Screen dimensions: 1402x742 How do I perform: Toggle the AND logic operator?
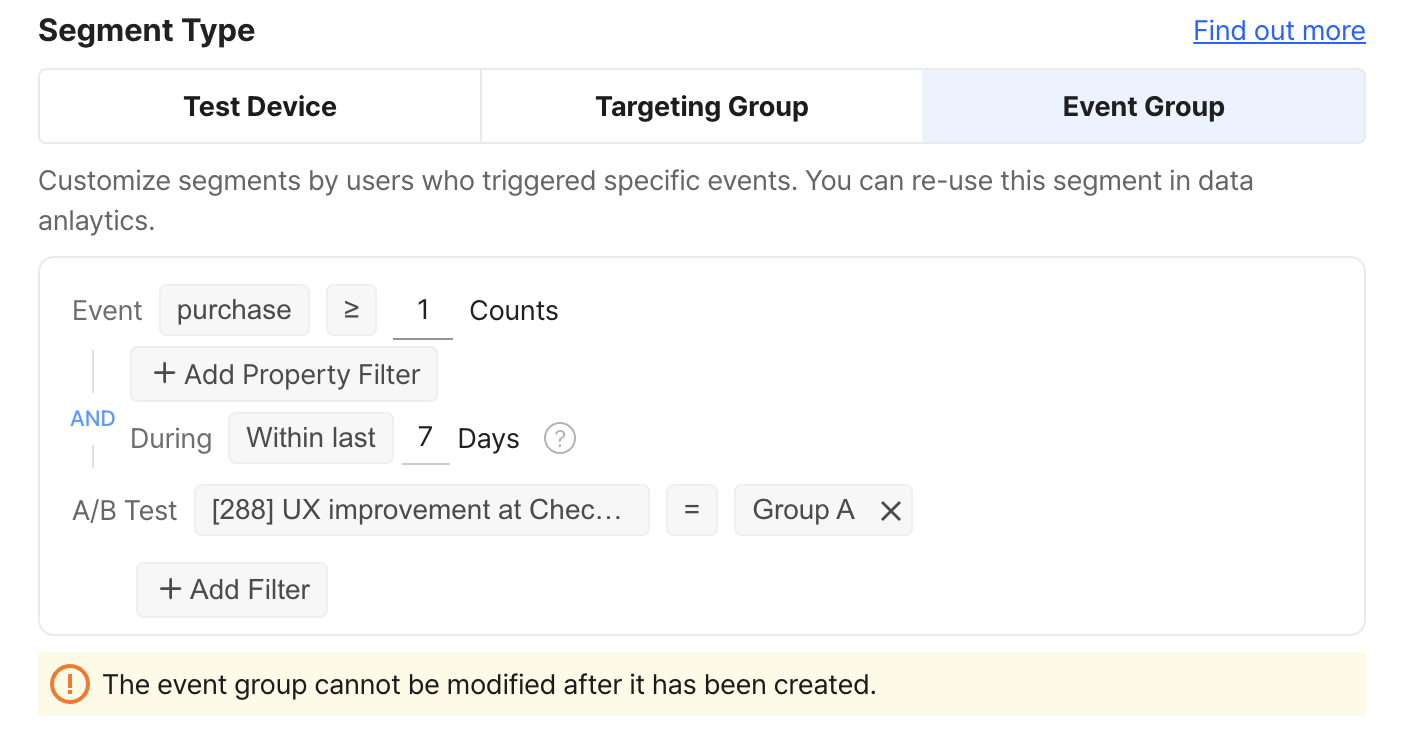coord(93,419)
